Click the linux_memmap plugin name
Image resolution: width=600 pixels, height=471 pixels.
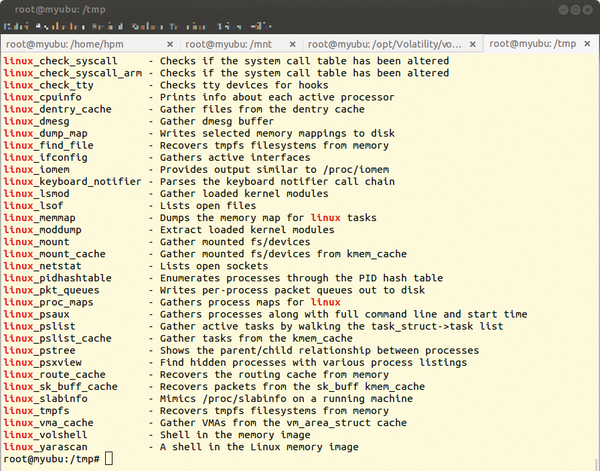pyautogui.click(x=39, y=218)
